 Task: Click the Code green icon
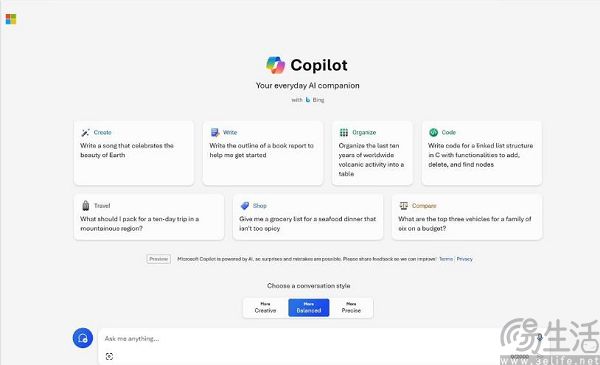(x=433, y=132)
